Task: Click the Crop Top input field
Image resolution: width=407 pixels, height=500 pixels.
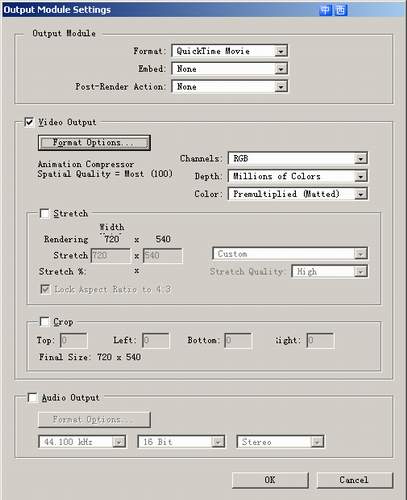Action: [74, 340]
